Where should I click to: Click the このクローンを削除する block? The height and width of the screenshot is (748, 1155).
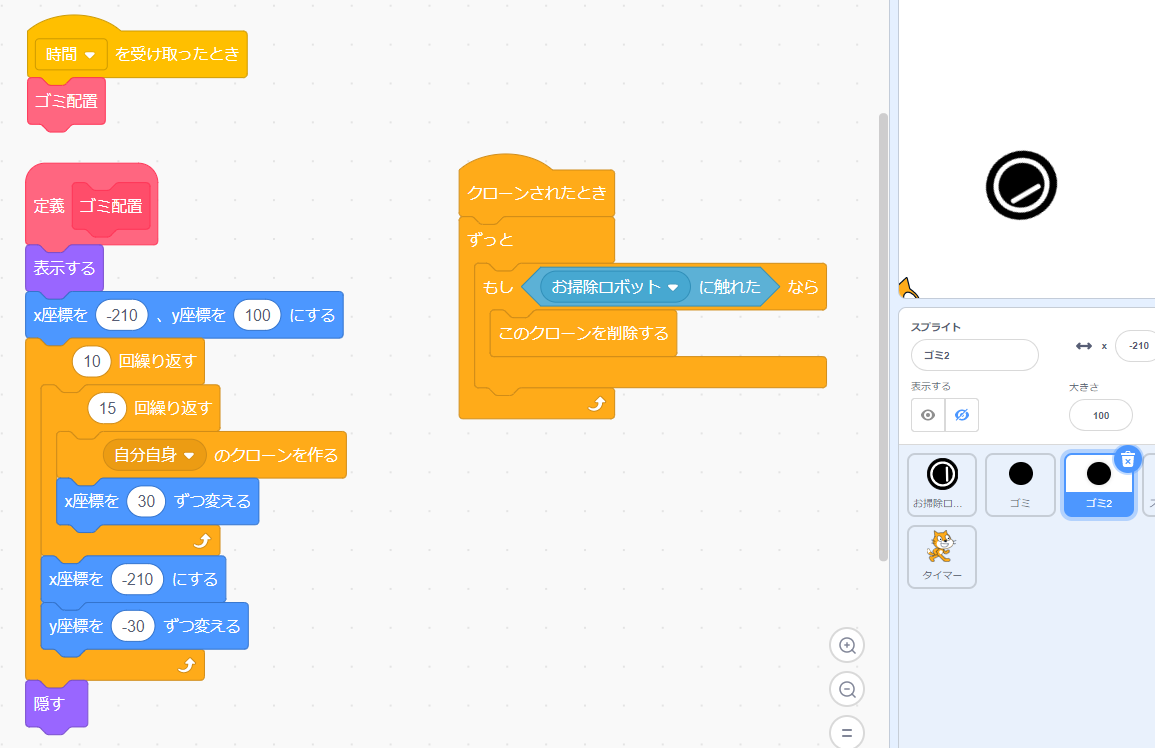pos(583,333)
